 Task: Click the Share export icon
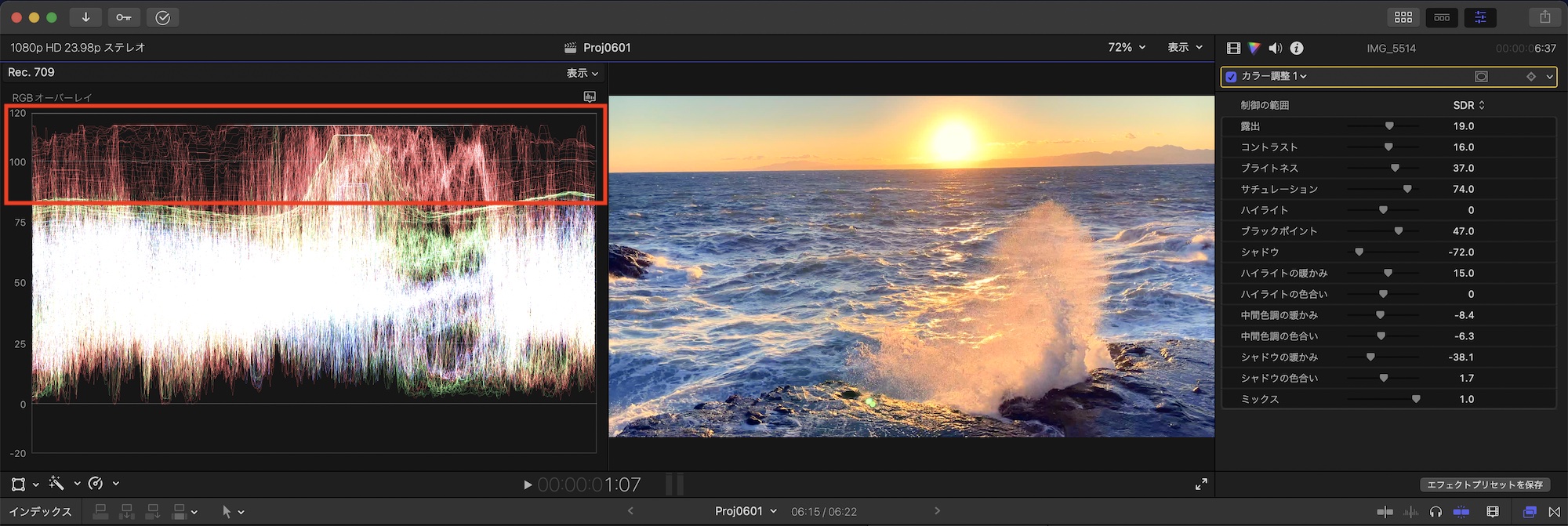(1544, 17)
